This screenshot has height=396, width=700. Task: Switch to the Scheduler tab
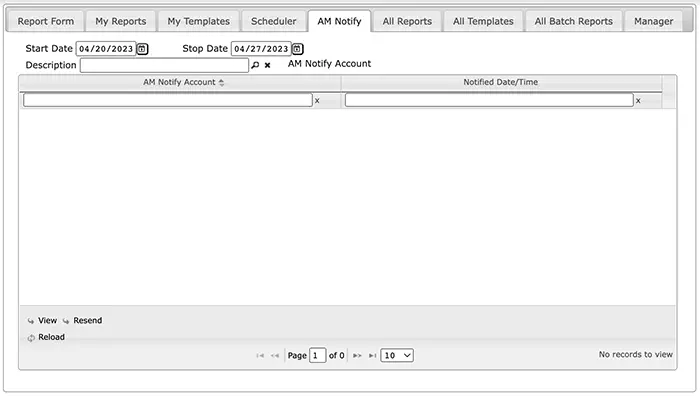click(x=273, y=21)
